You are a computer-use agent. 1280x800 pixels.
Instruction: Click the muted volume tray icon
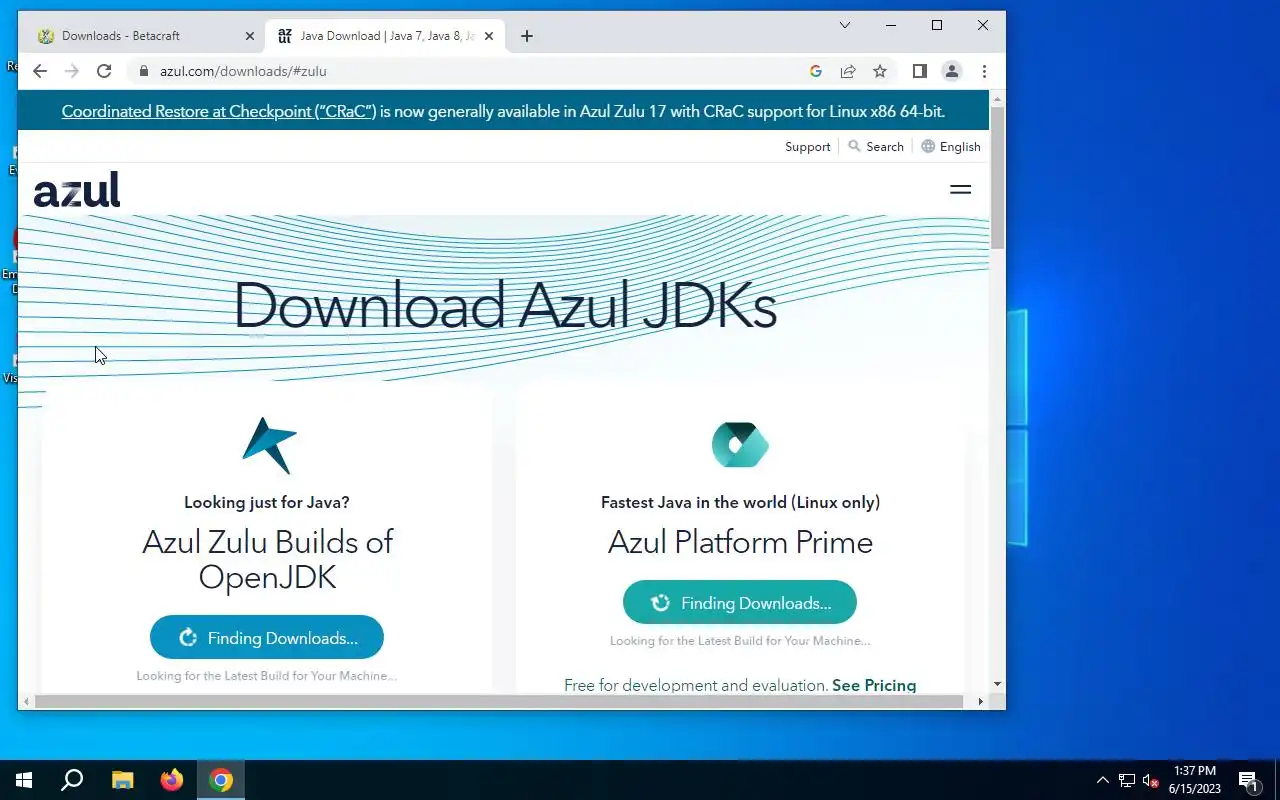[x=1151, y=780]
